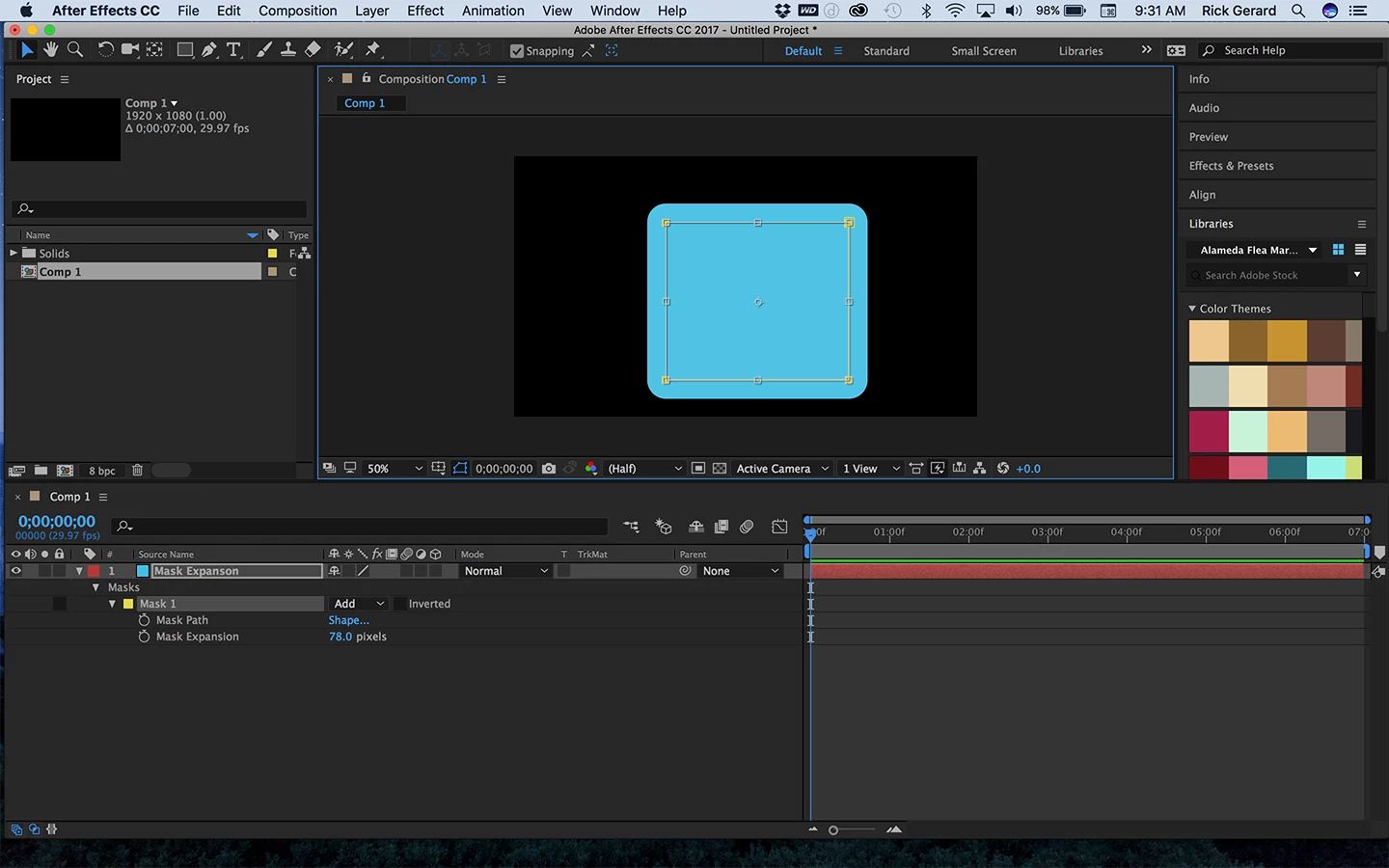Select the Zoom tool magnifier
Image resolution: width=1389 pixels, height=868 pixels.
point(75,49)
